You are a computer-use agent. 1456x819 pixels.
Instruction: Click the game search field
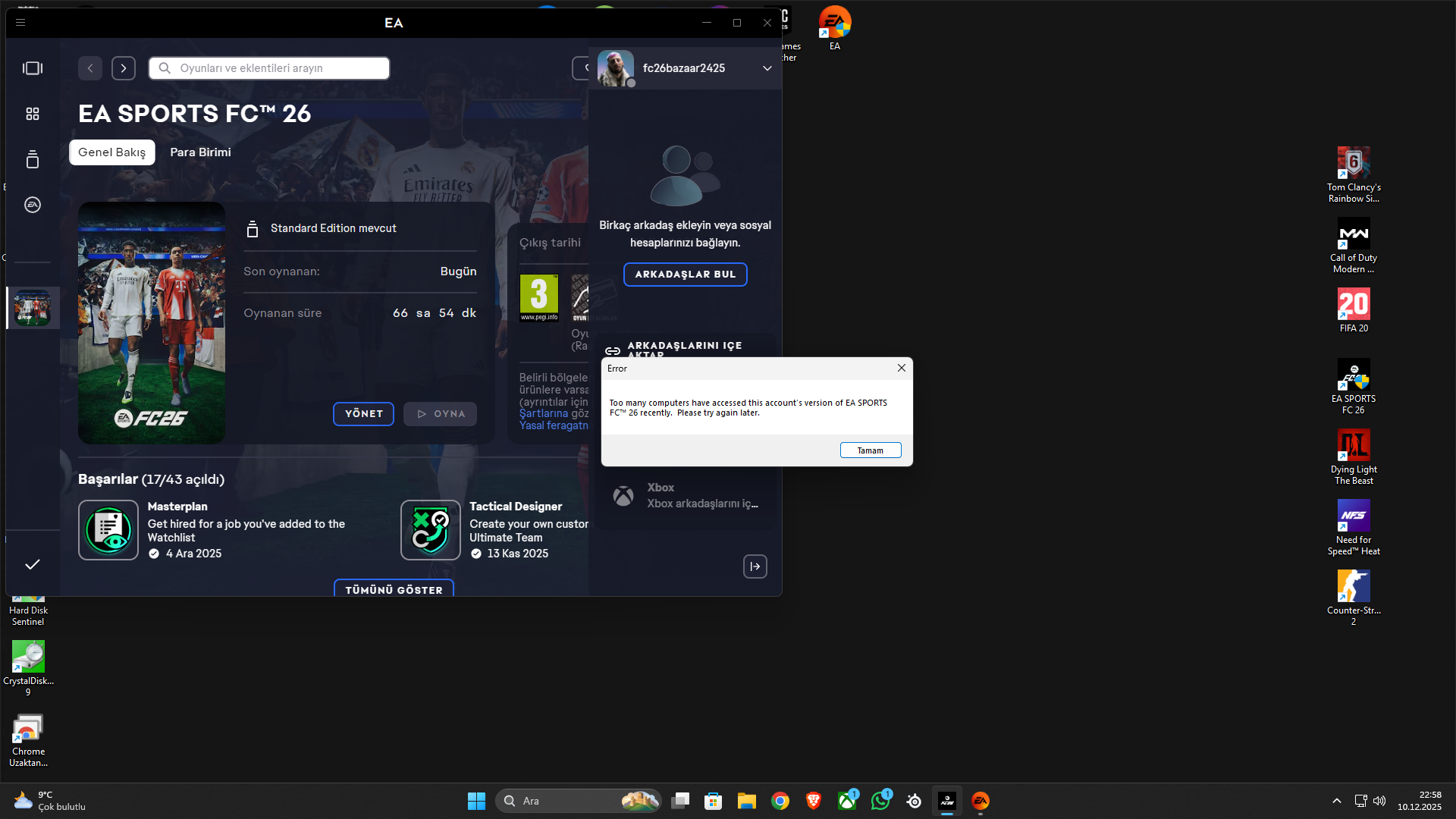click(269, 68)
